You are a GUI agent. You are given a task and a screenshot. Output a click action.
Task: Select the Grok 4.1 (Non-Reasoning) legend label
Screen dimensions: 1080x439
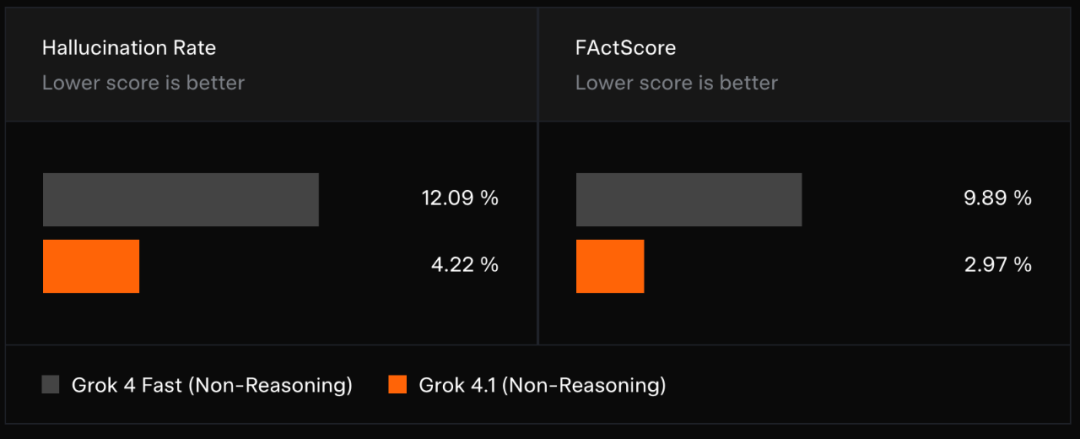542,385
